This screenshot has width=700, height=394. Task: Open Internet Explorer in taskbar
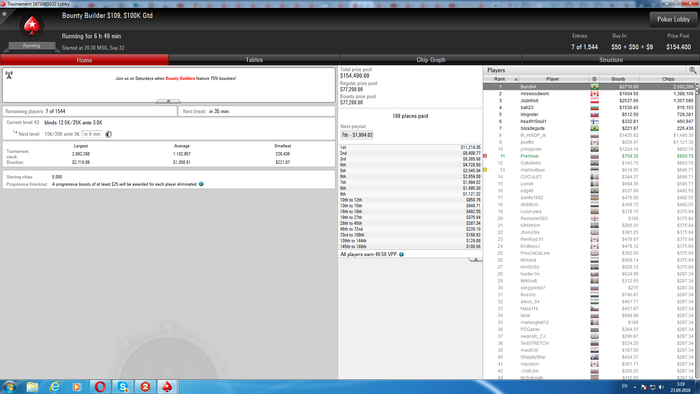pyautogui.click(x=54, y=386)
